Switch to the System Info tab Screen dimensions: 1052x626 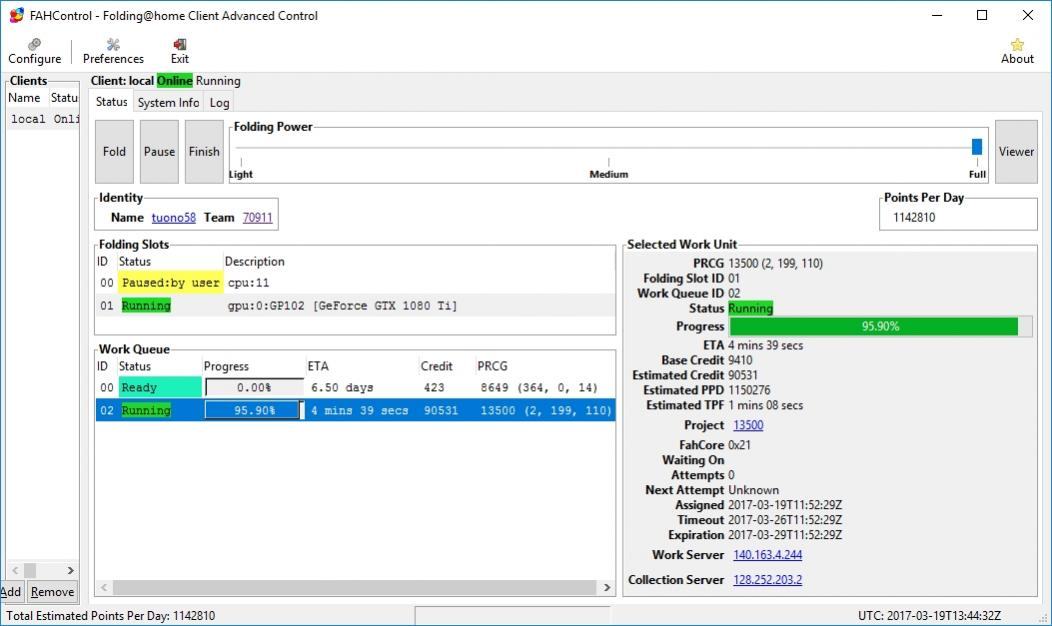click(168, 103)
